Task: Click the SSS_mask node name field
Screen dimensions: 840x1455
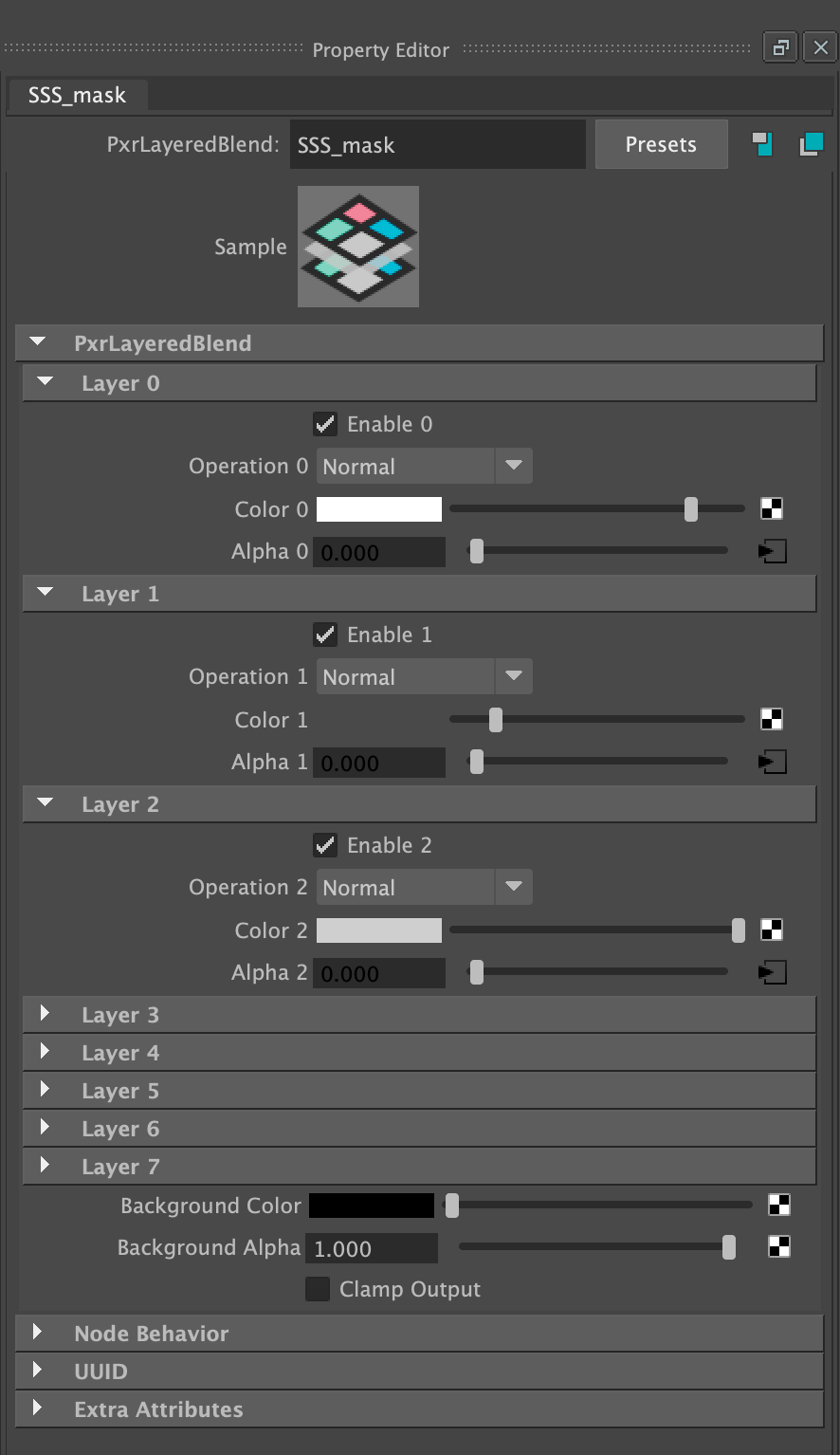Action: coord(438,144)
